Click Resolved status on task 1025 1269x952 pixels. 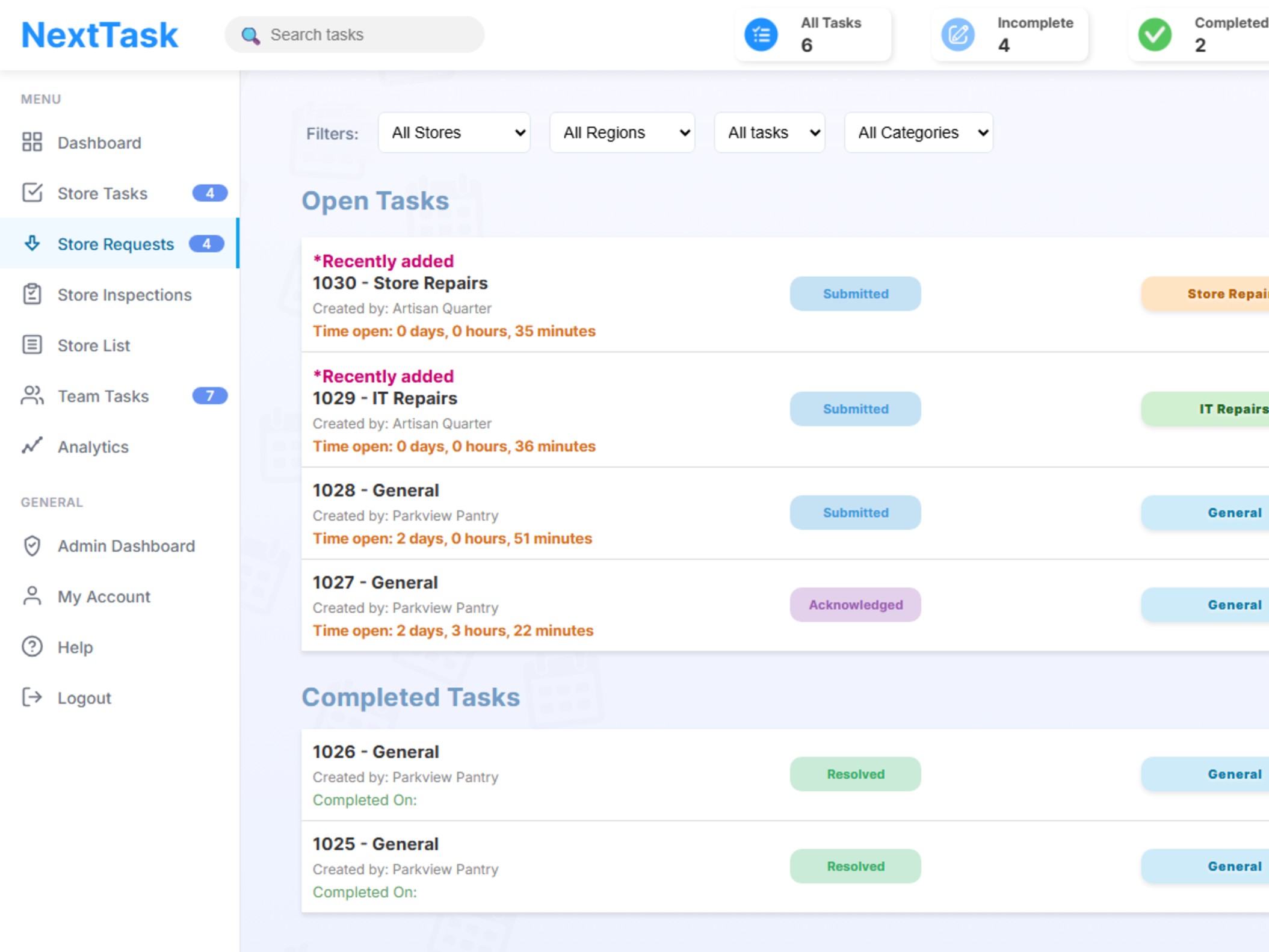pos(855,866)
